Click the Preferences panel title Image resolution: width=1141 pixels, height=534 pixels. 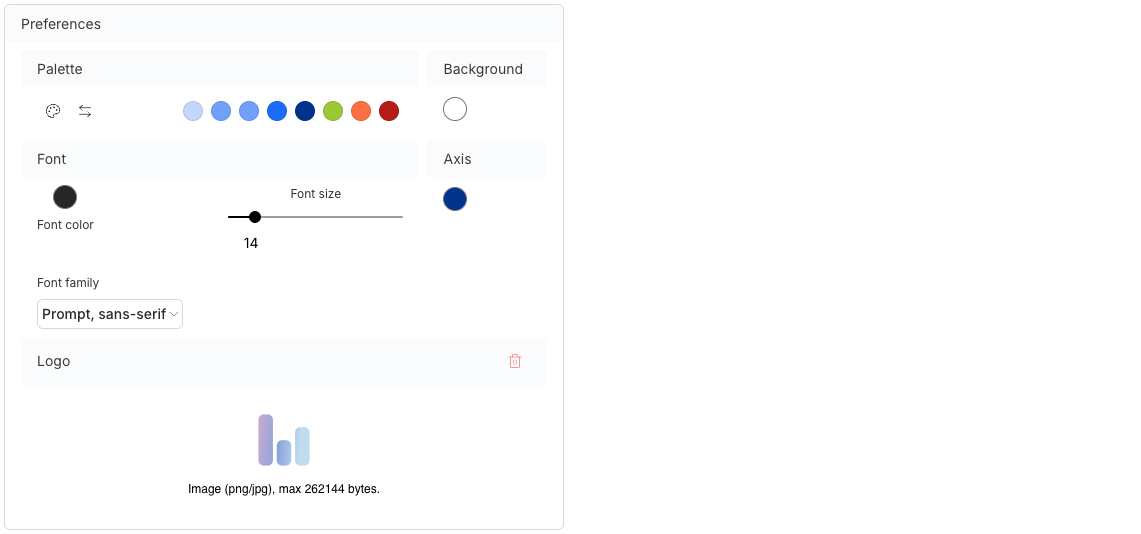coord(61,24)
